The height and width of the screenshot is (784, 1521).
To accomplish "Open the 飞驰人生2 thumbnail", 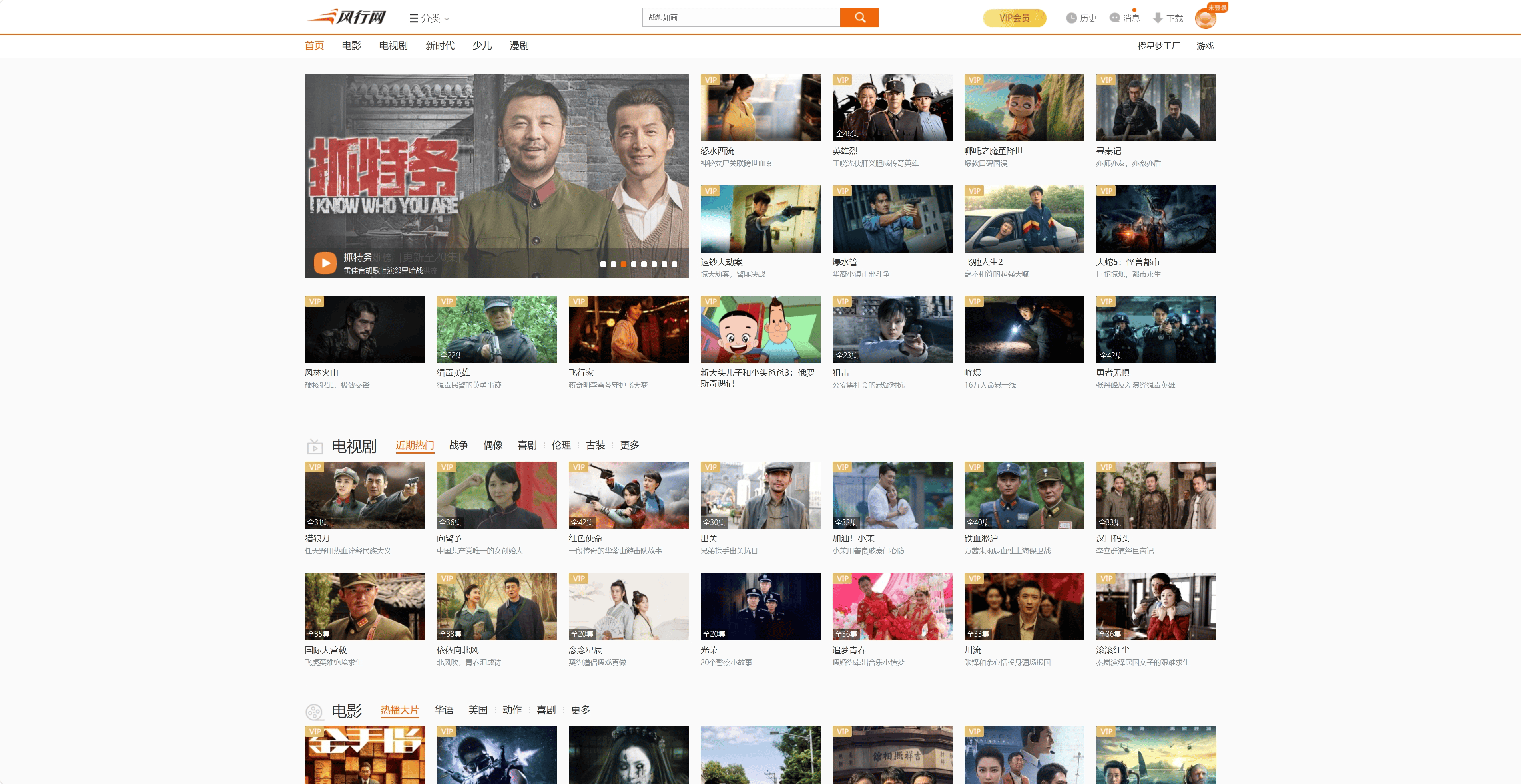I will point(1025,219).
